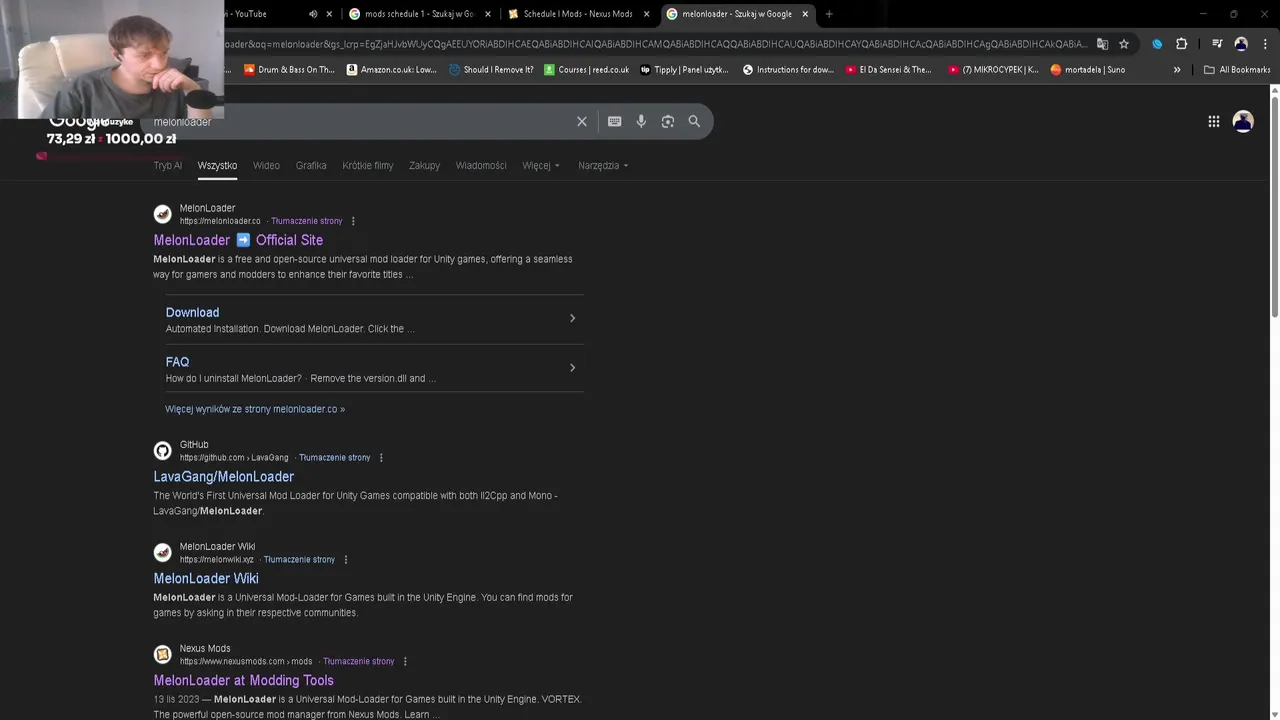
Task: Click the Nexus Mods result favicon
Action: (x=162, y=655)
